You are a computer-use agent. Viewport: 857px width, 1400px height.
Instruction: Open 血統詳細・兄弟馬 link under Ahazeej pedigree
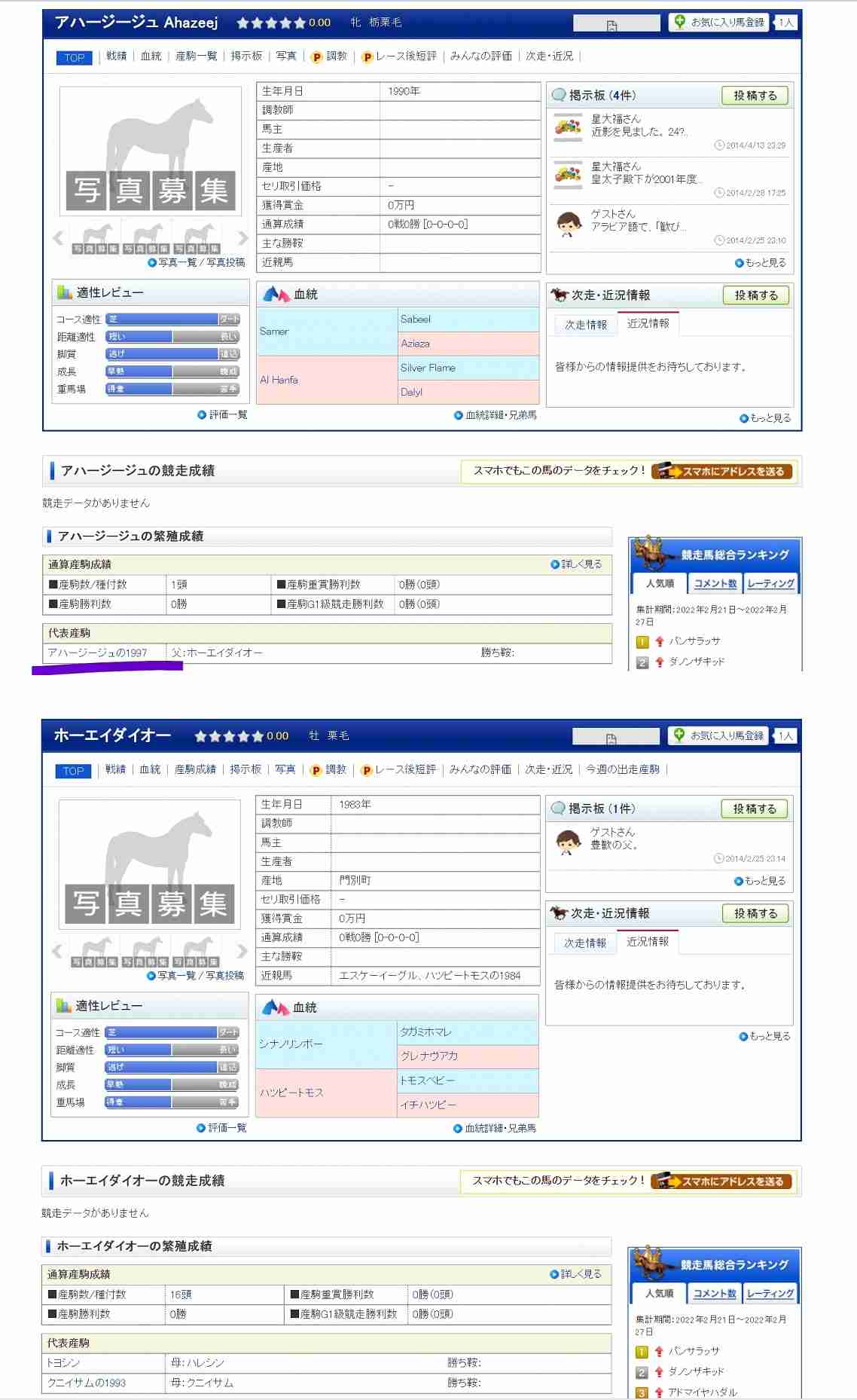click(500, 415)
